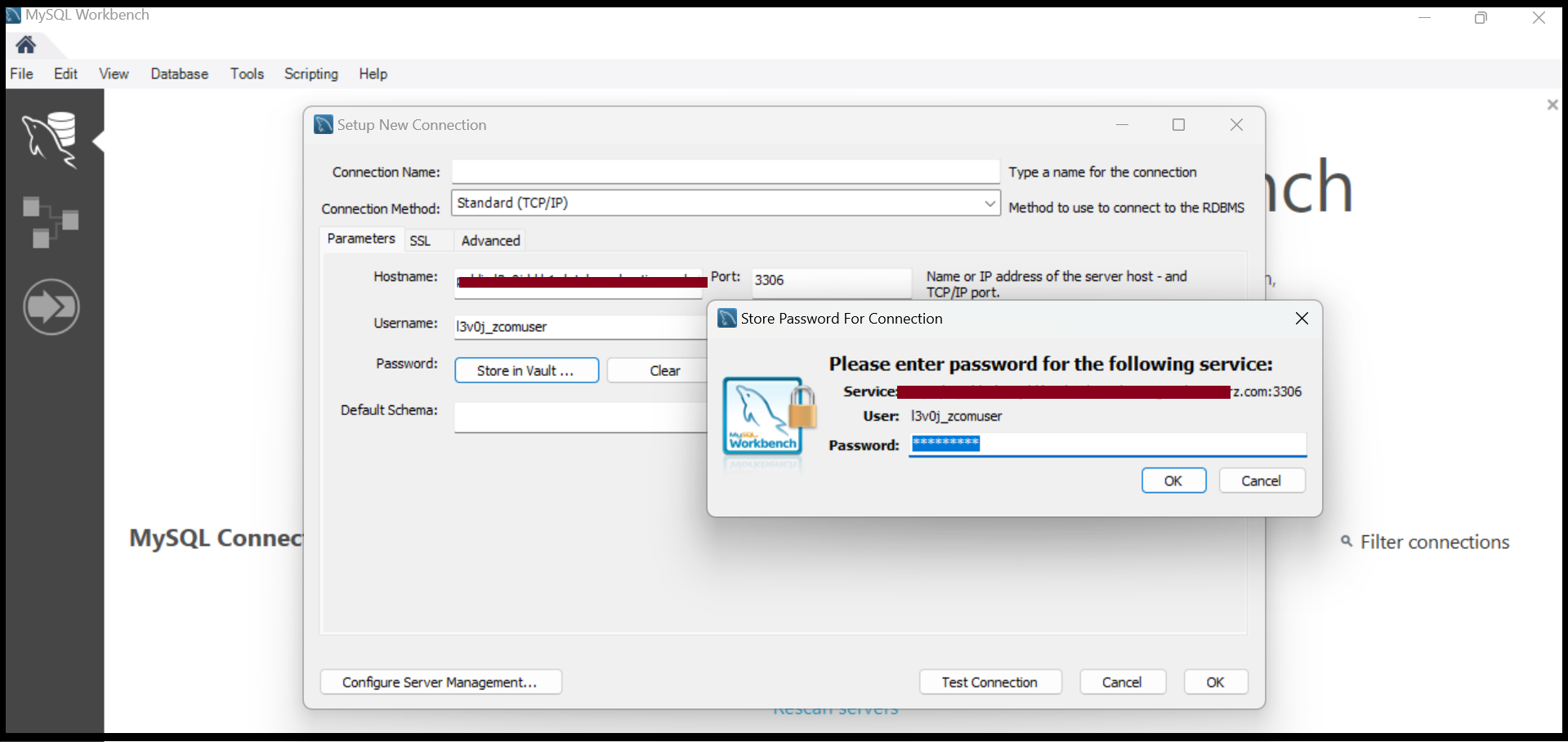Click the Clear password button
Screen dimensions: 1568x742
coord(658,370)
